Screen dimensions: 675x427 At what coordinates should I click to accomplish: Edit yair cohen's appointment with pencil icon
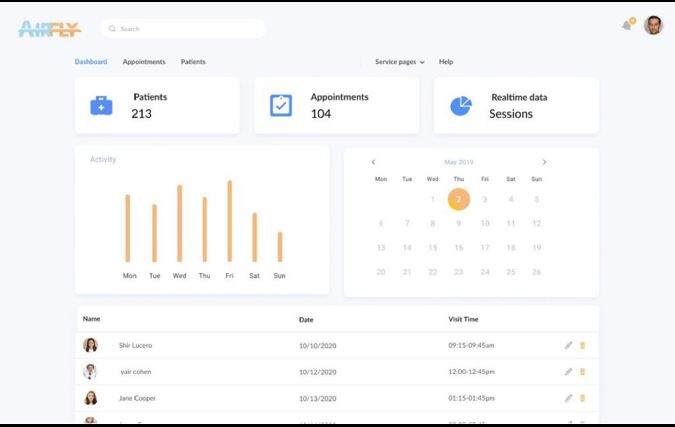pos(568,371)
